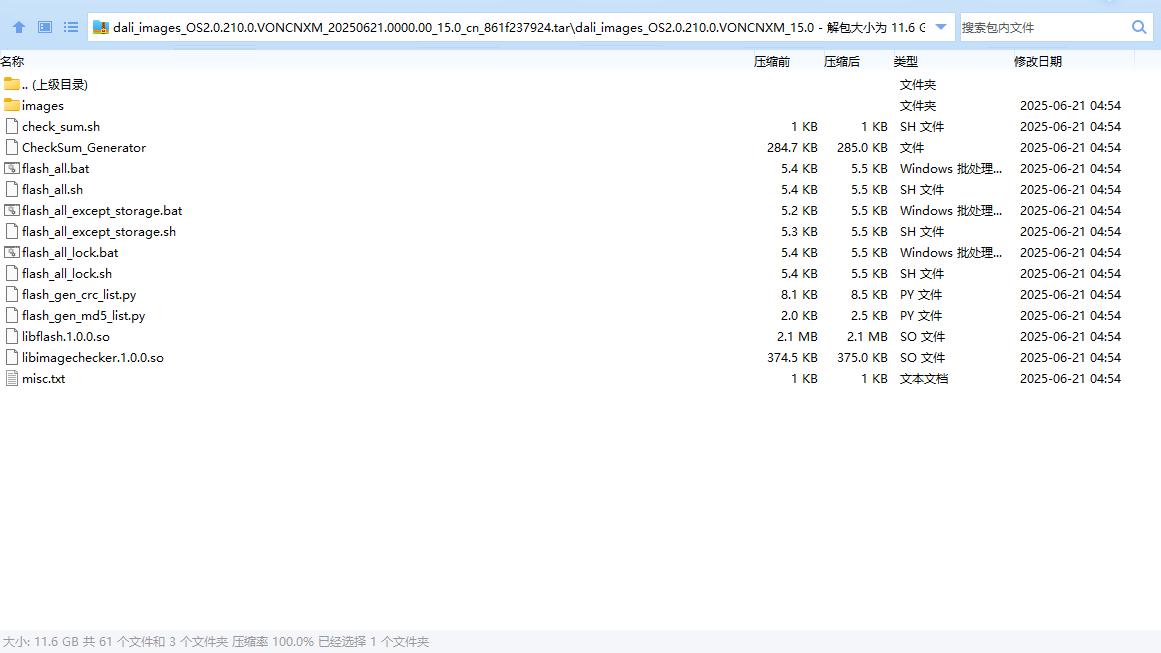Sort by the 名称 column header

pyautogui.click(x=13, y=61)
